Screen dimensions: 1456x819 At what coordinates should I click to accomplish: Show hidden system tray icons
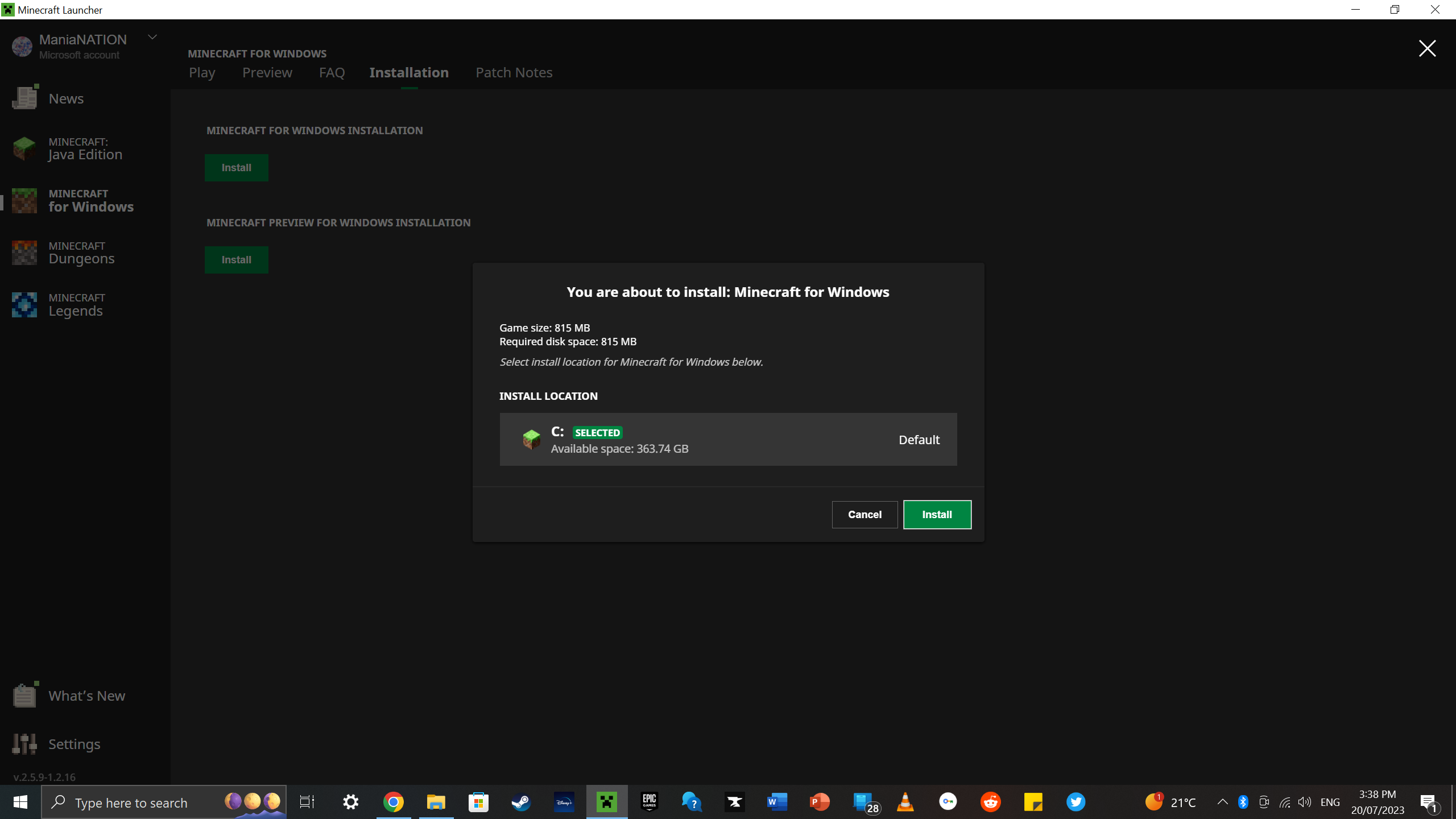pyautogui.click(x=1222, y=802)
